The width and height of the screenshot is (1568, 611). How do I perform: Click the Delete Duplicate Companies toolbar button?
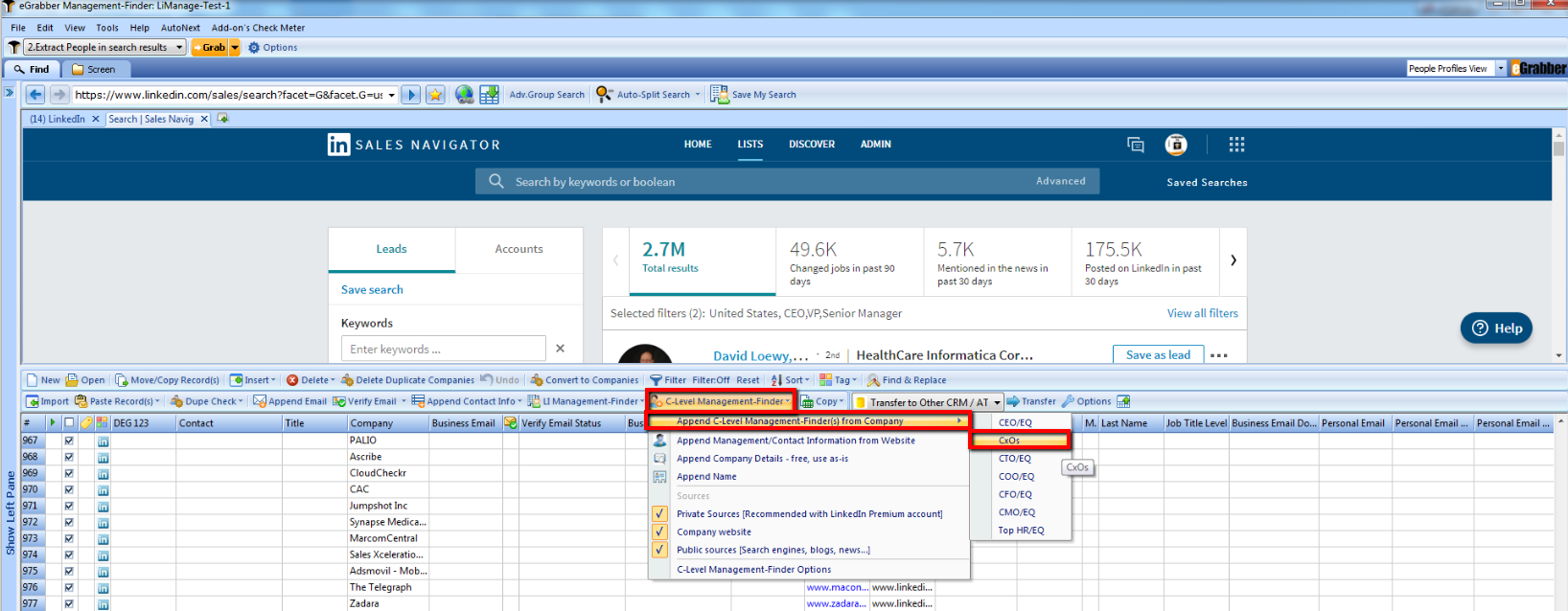coord(407,380)
